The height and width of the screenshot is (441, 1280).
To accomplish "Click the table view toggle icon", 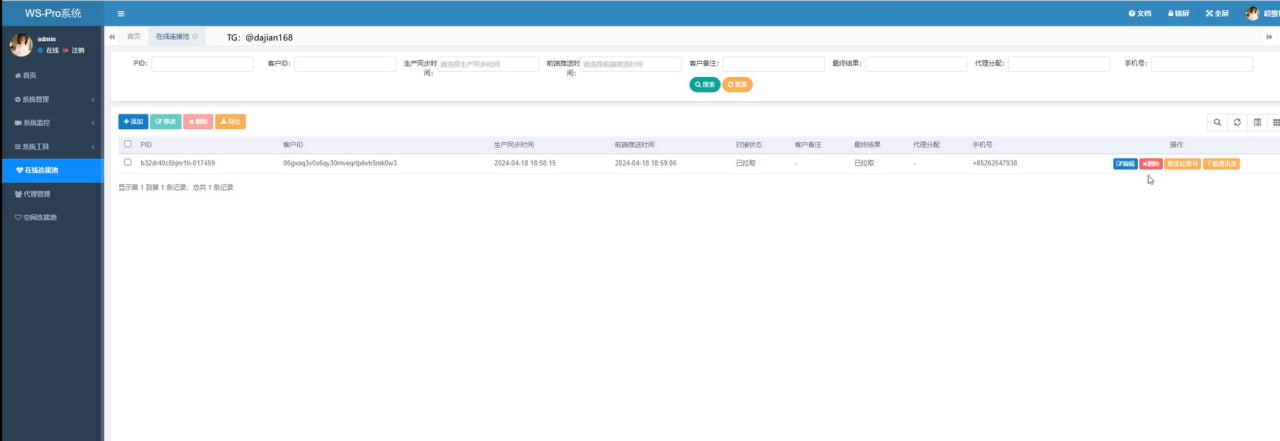I will [x=1257, y=122].
